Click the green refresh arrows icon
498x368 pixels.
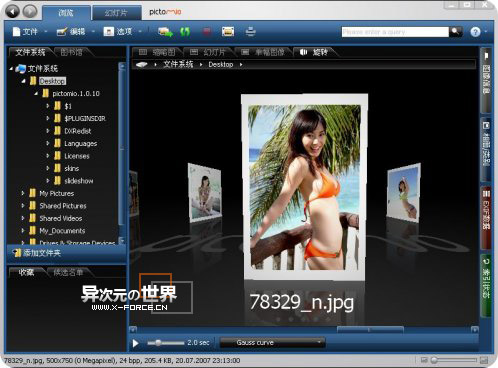pyautogui.click(x=185, y=32)
